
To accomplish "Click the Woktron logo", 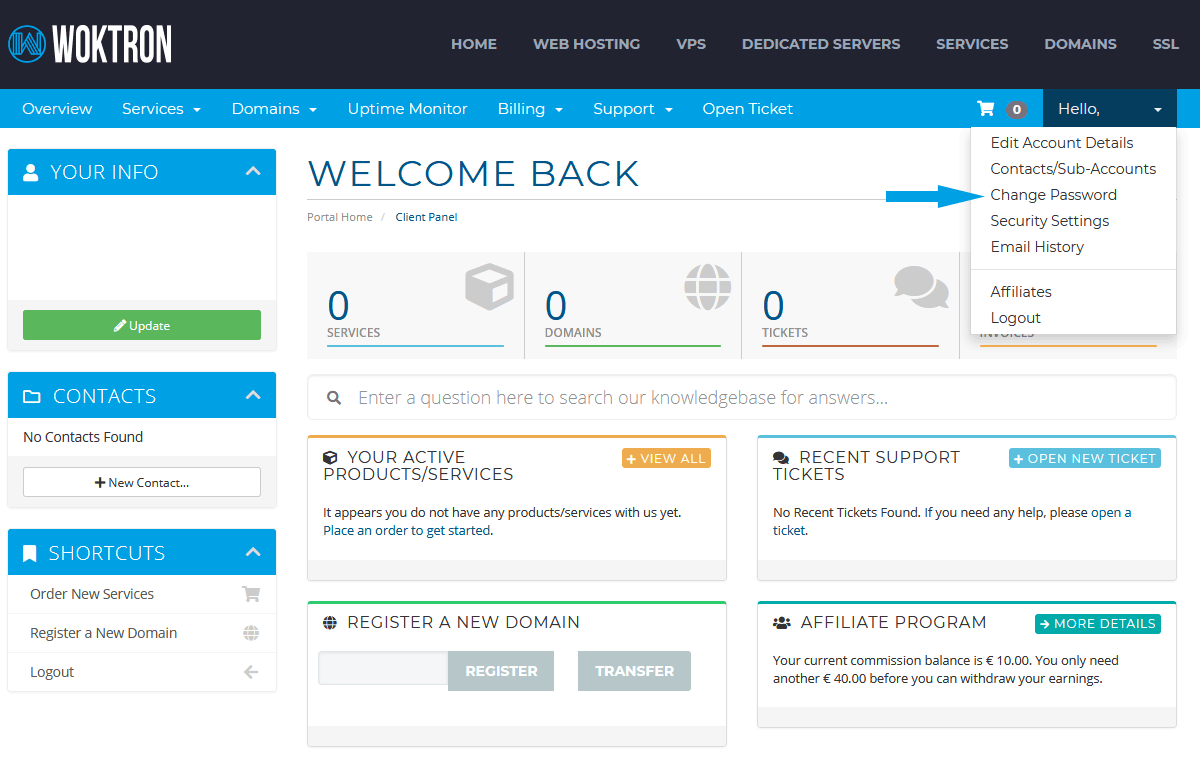I will (90, 44).
